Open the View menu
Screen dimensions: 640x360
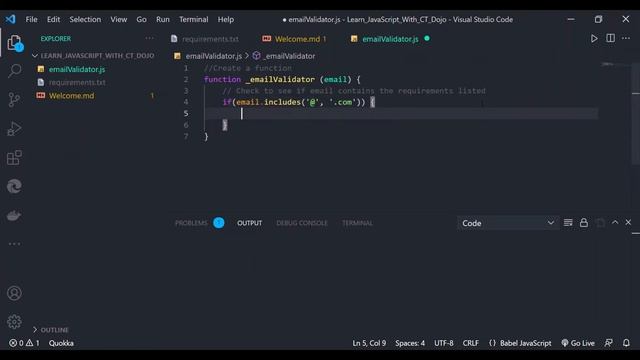point(118,19)
